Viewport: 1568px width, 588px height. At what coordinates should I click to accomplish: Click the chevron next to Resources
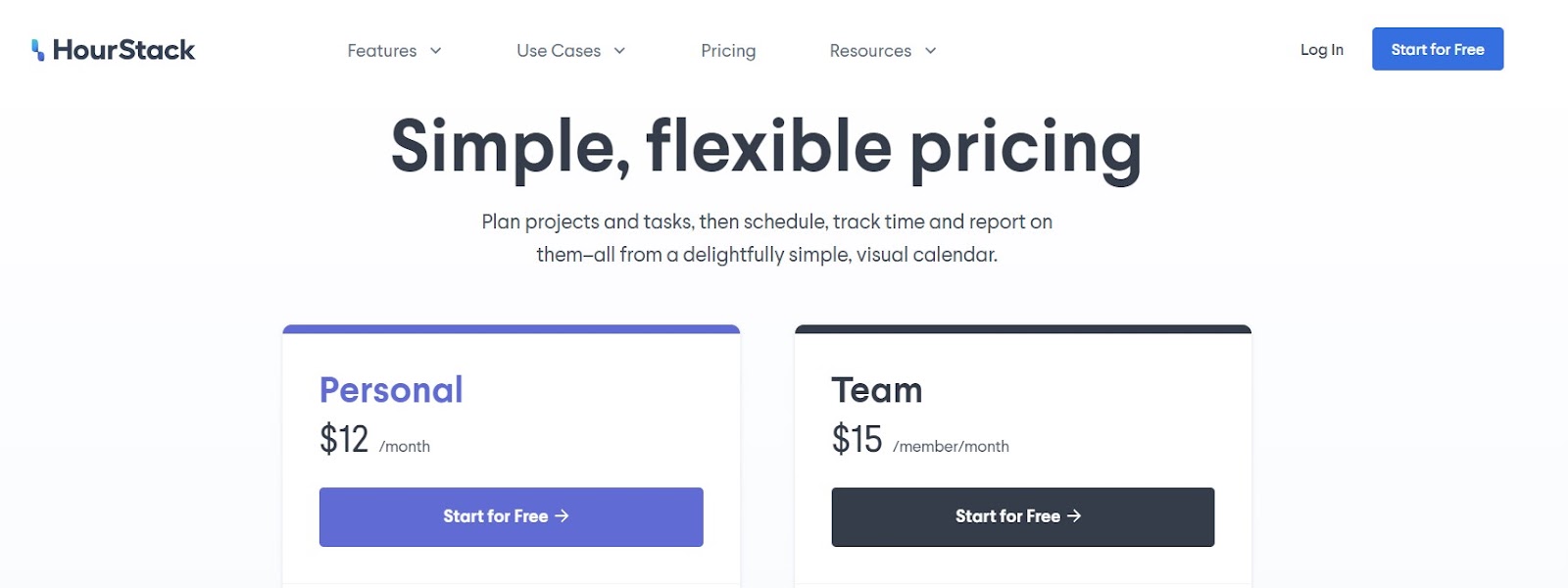(x=929, y=51)
